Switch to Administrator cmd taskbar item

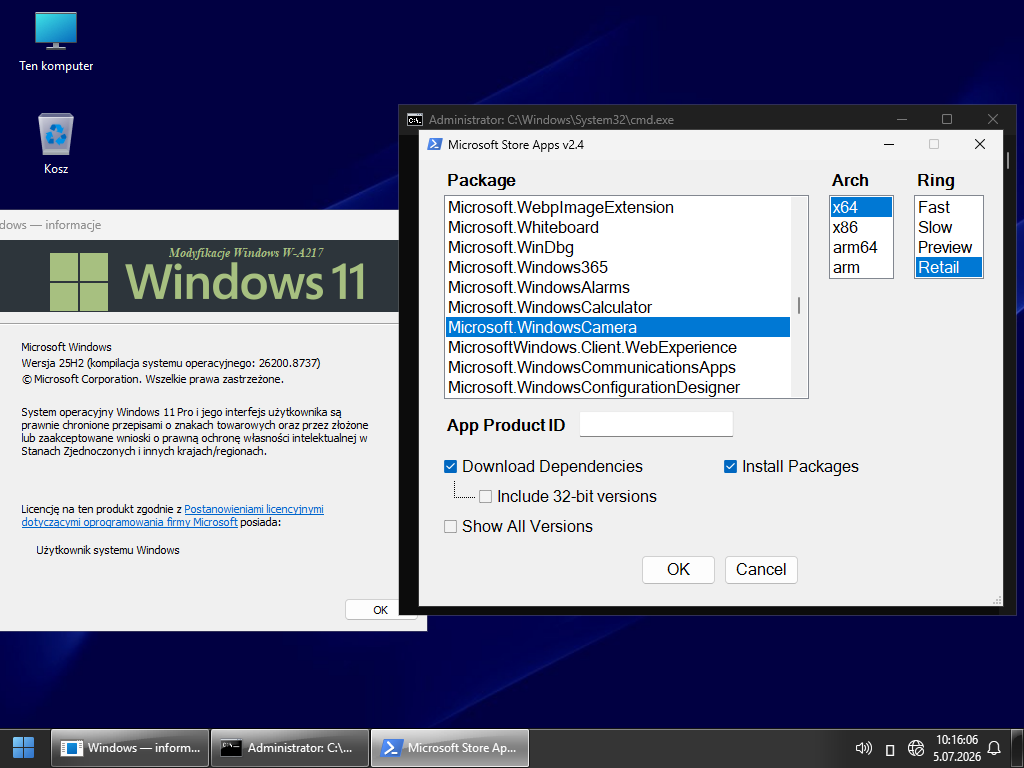coord(290,748)
